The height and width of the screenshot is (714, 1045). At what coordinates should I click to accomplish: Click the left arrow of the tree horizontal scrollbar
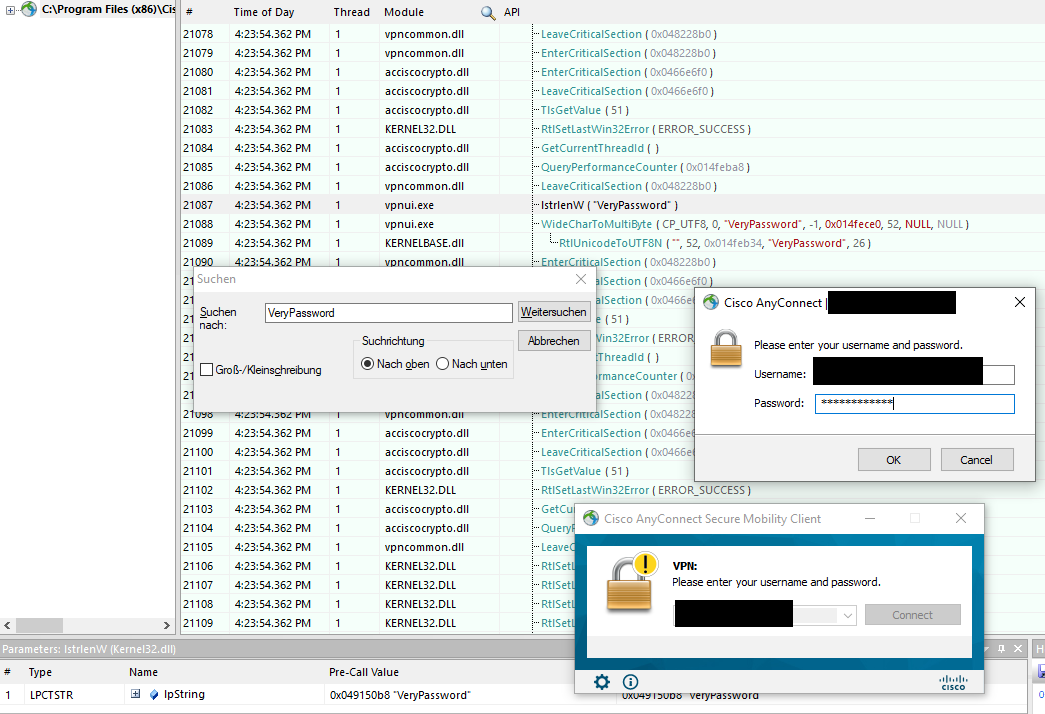7,625
